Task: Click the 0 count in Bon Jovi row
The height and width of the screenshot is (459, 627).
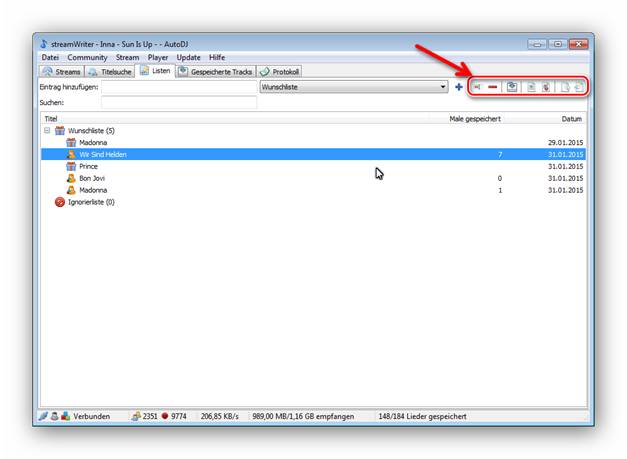Action: (x=500, y=178)
